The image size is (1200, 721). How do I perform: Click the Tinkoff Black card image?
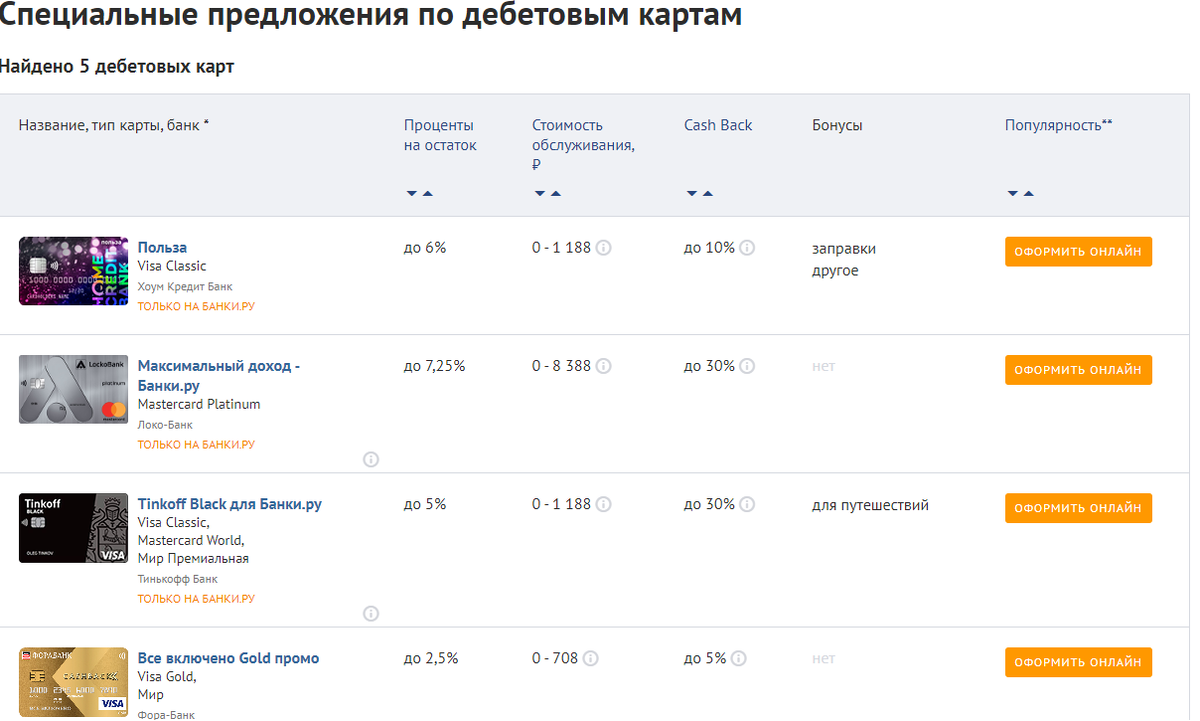(73, 527)
